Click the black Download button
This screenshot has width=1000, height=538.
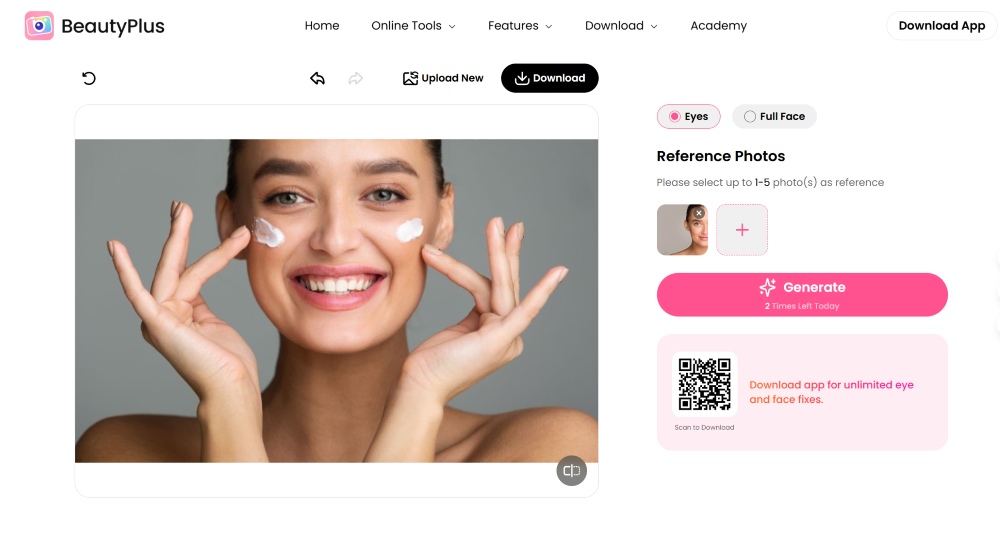550,78
